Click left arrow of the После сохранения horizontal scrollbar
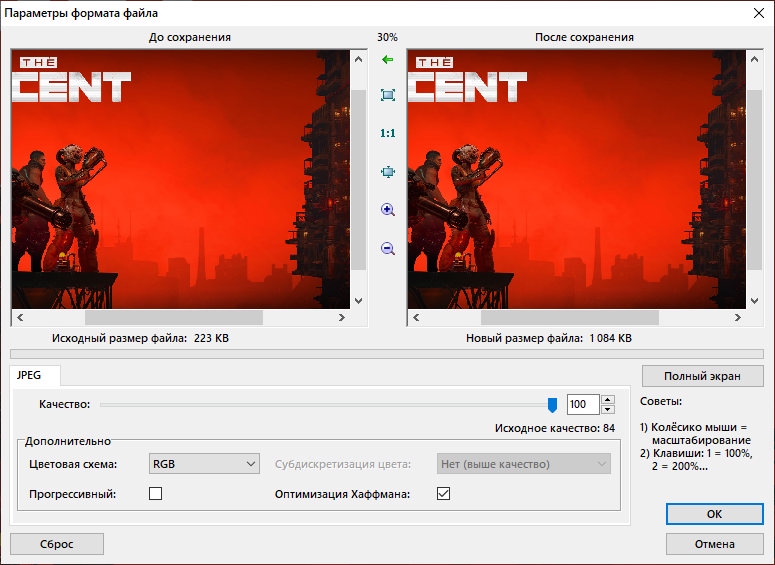775x565 pixels. tap(416, 317)
